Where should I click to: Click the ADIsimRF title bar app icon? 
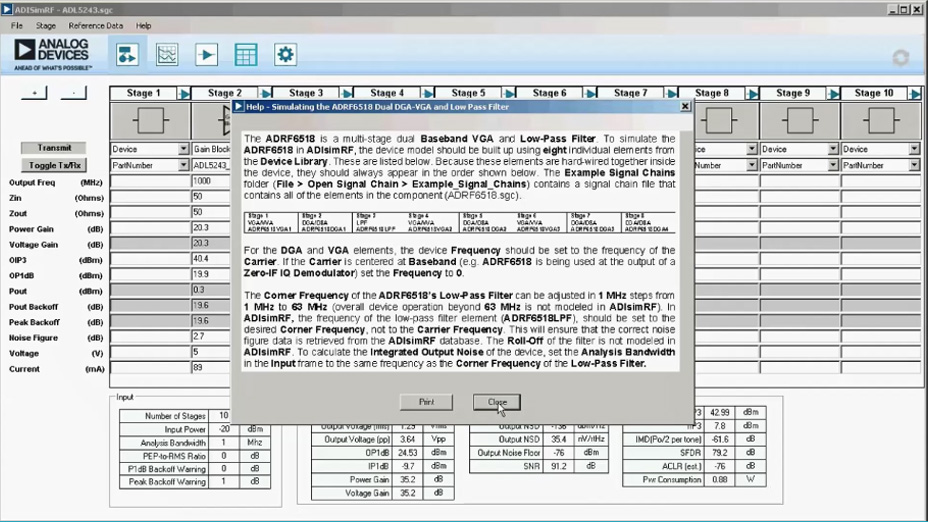(x=7, y=9)
